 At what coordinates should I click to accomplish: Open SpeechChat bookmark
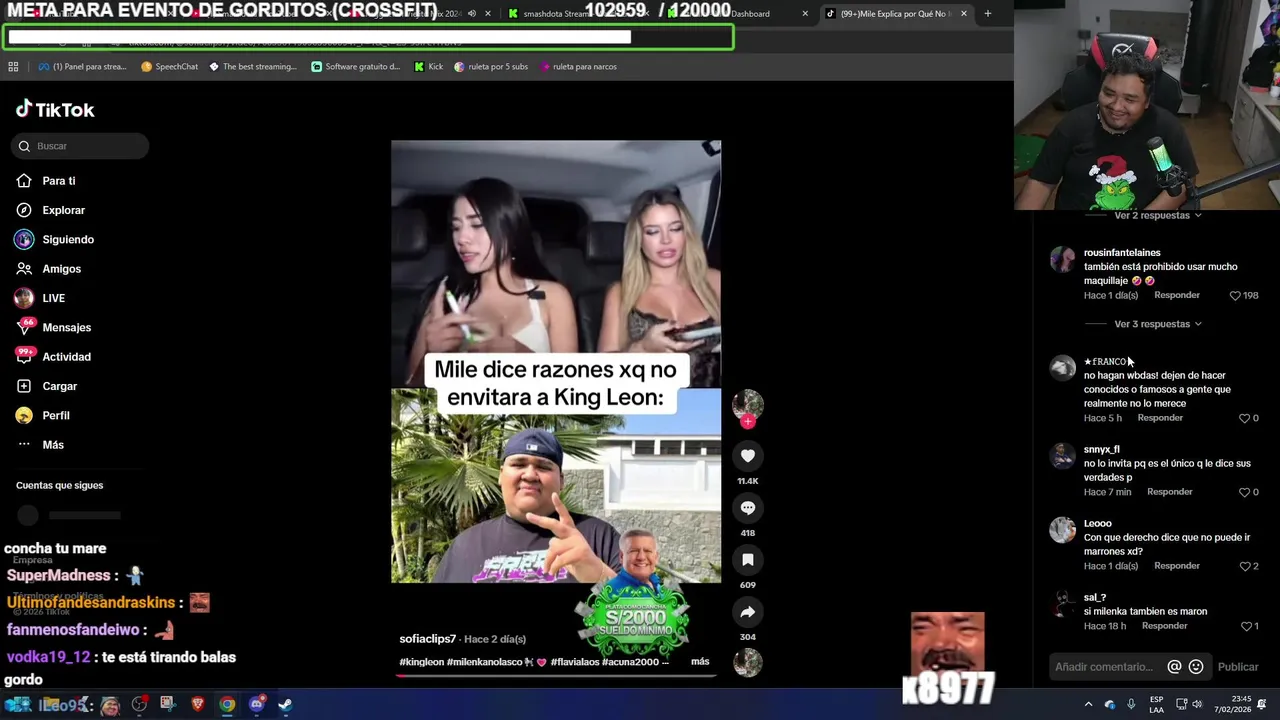point(170,67)
